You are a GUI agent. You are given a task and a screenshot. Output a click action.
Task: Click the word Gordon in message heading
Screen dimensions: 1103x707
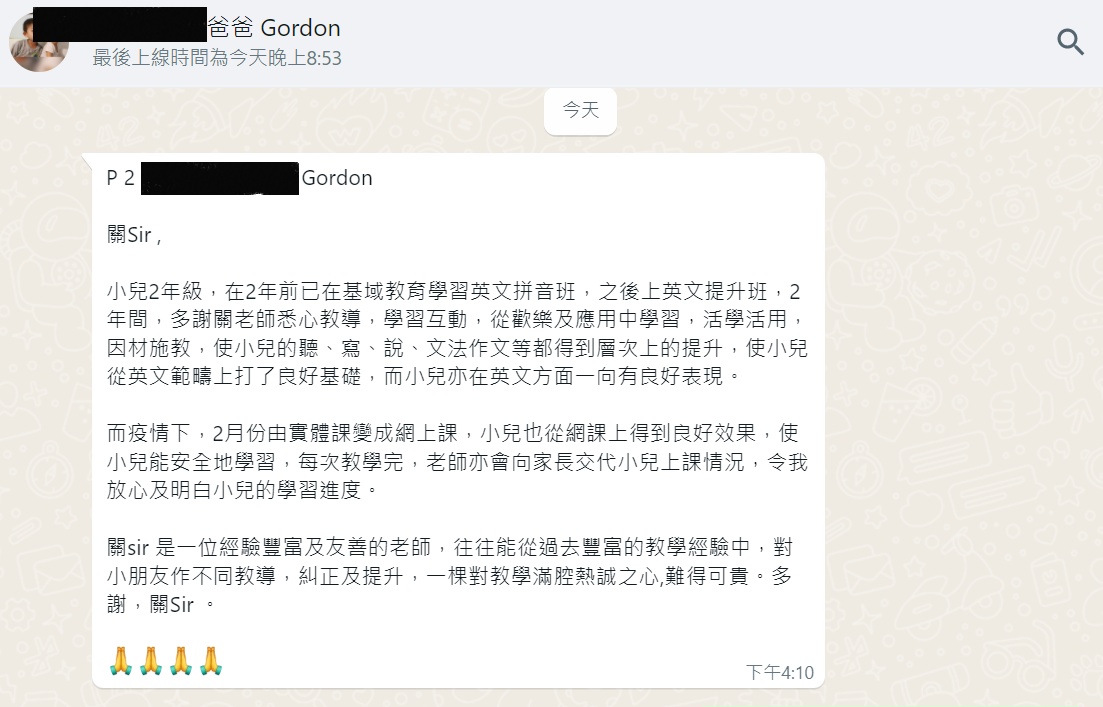tap(337, 178)
